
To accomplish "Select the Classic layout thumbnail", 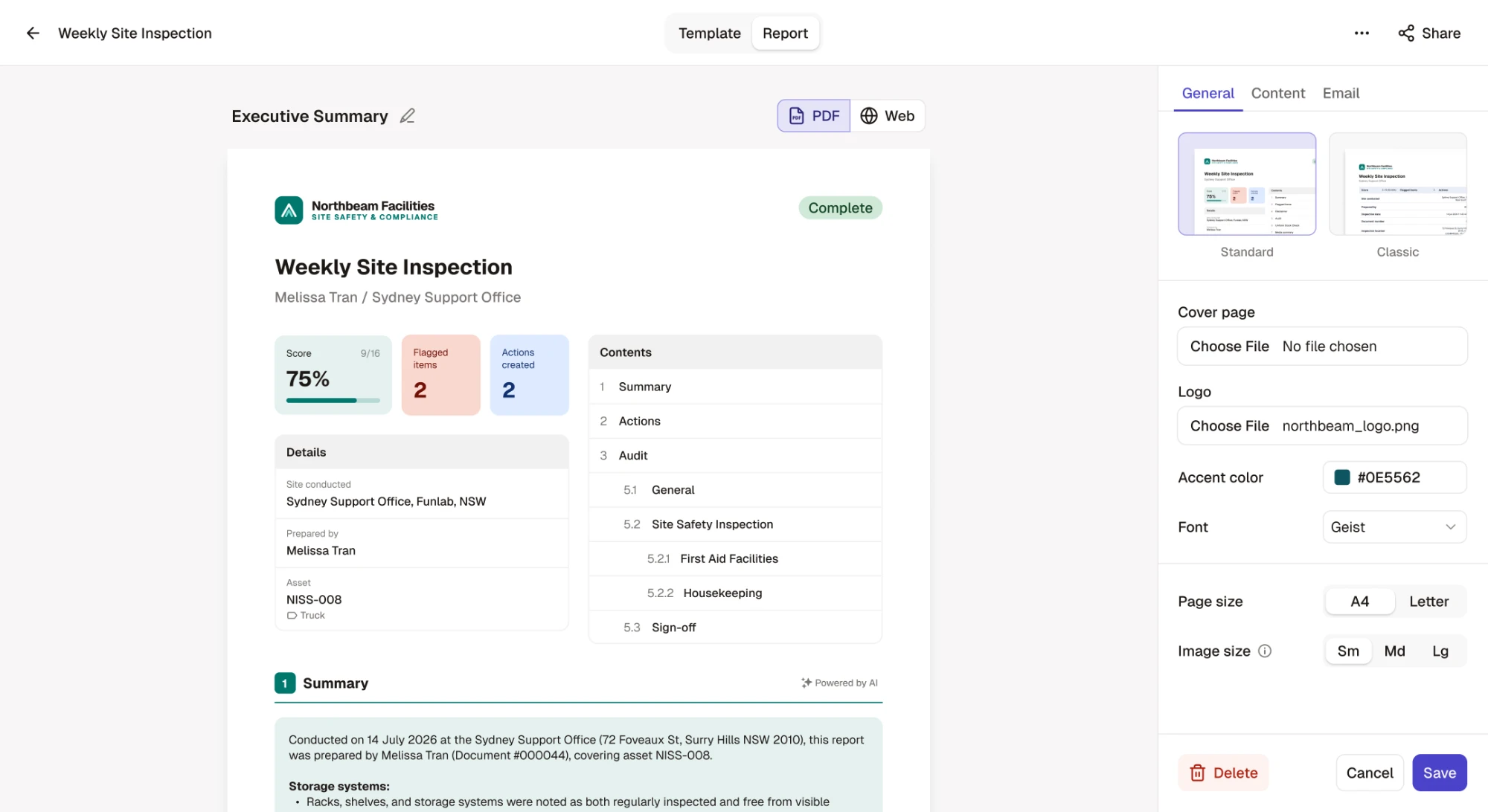I will click(1397, 184).
